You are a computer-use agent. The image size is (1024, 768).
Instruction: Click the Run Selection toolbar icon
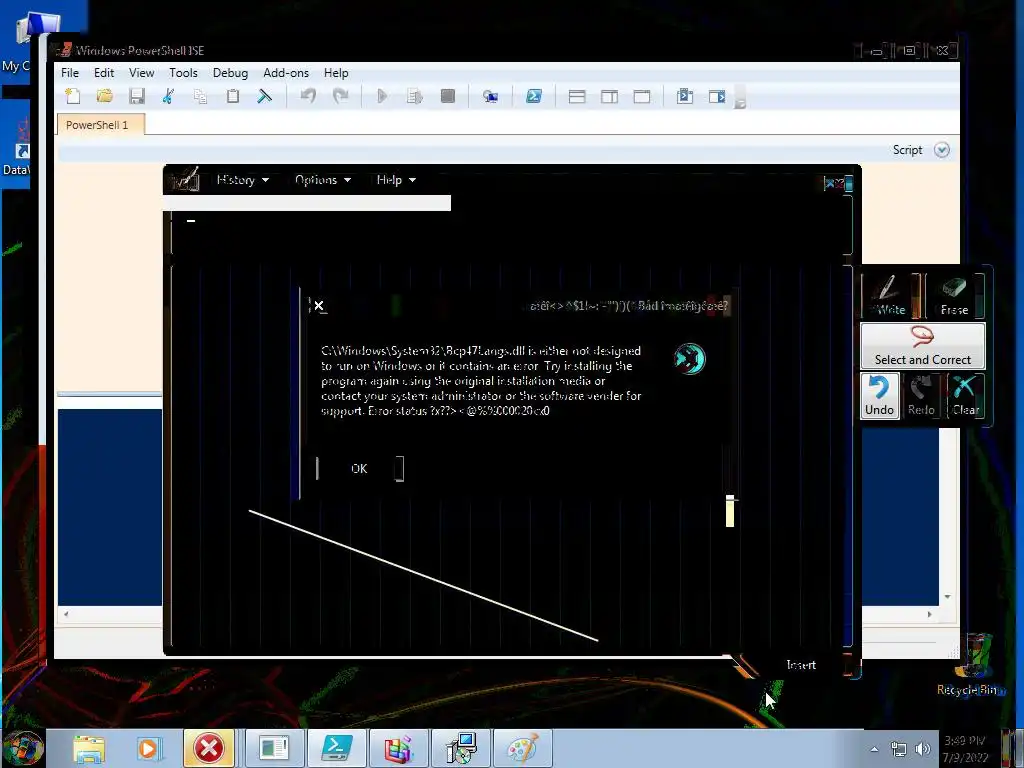415,97
